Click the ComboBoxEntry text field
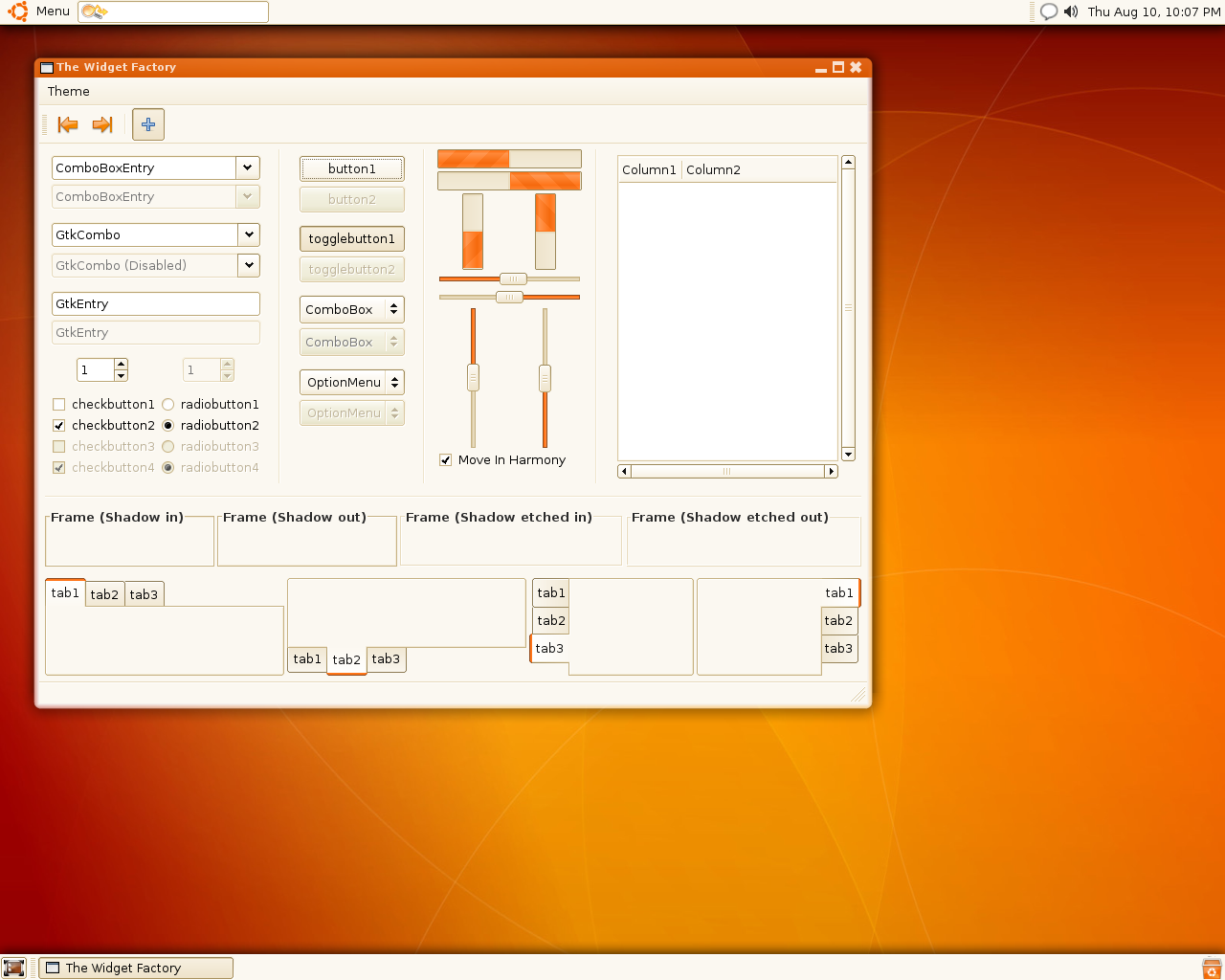Screen dimensions: 1225x980 tap(144, 167)
